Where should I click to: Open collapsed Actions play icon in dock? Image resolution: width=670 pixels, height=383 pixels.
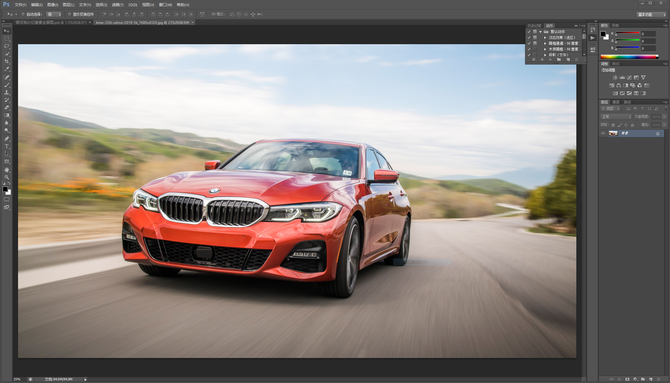(x=593, y=38)
